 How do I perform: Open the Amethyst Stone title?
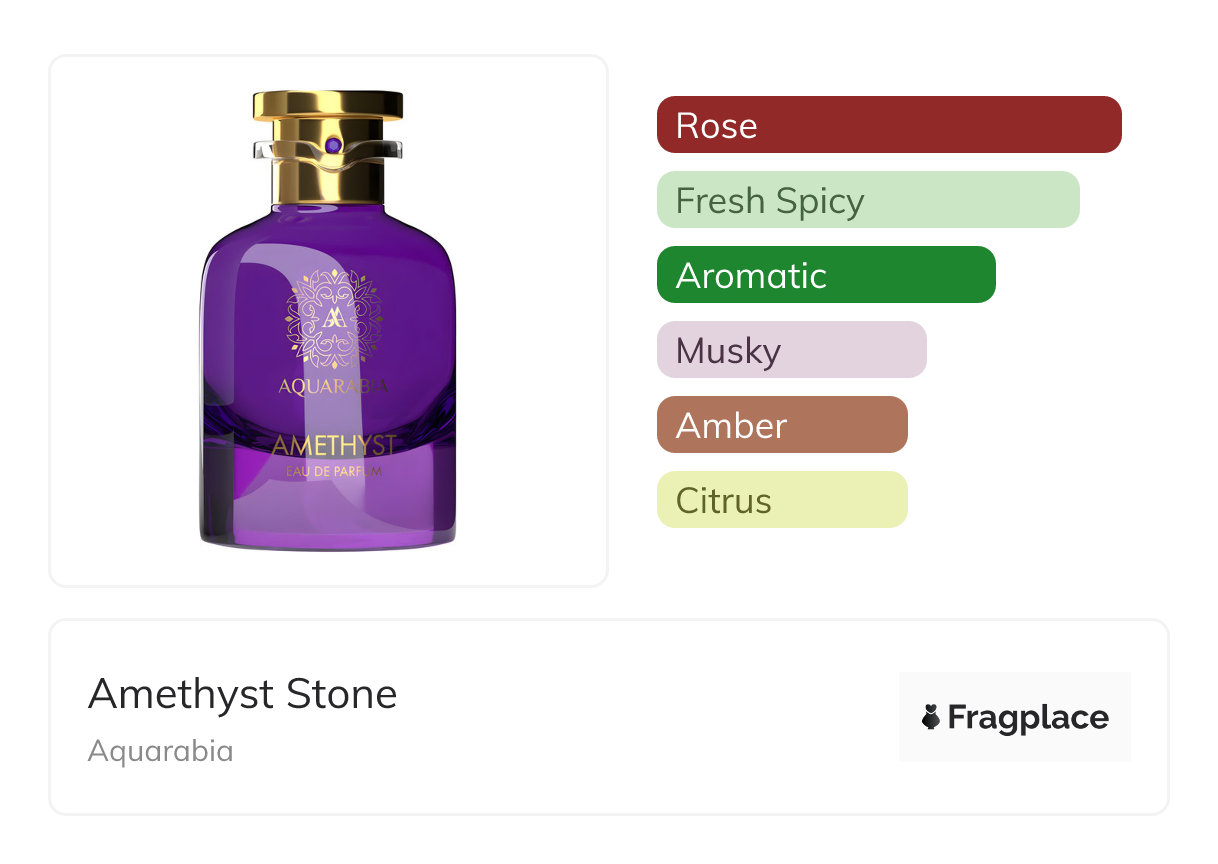point(242,694)
